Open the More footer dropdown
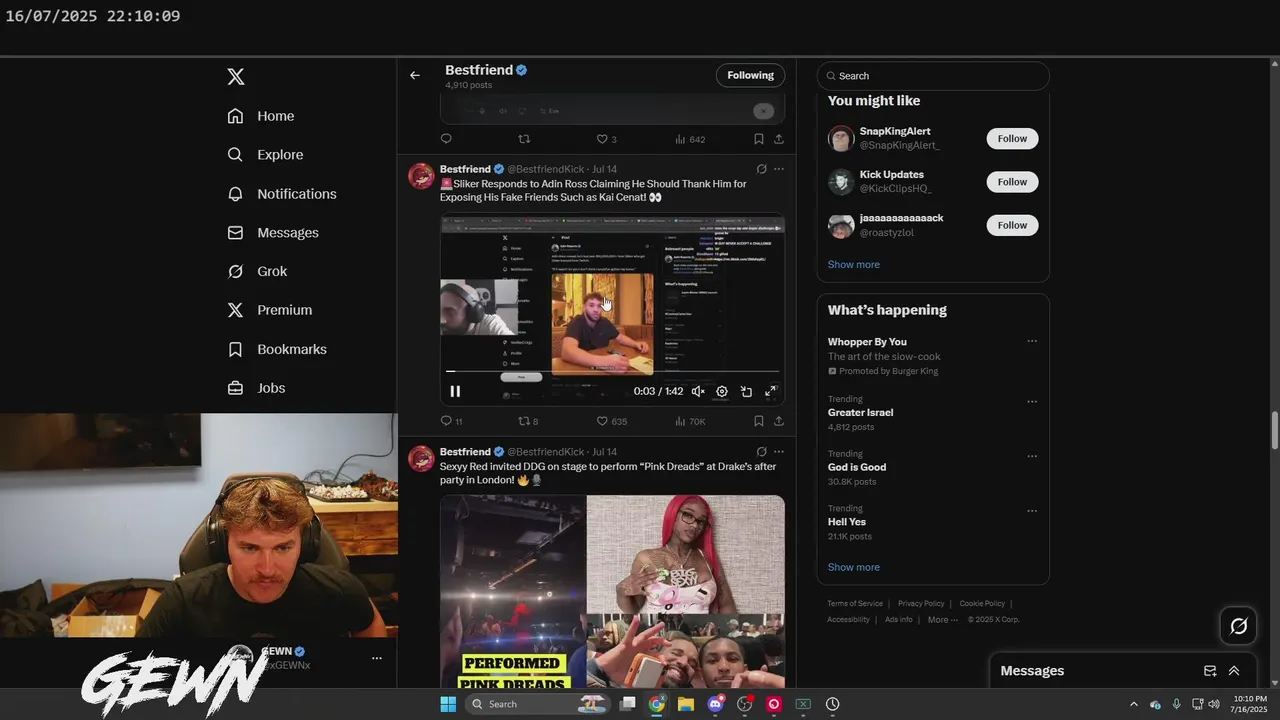 point(941,620)
